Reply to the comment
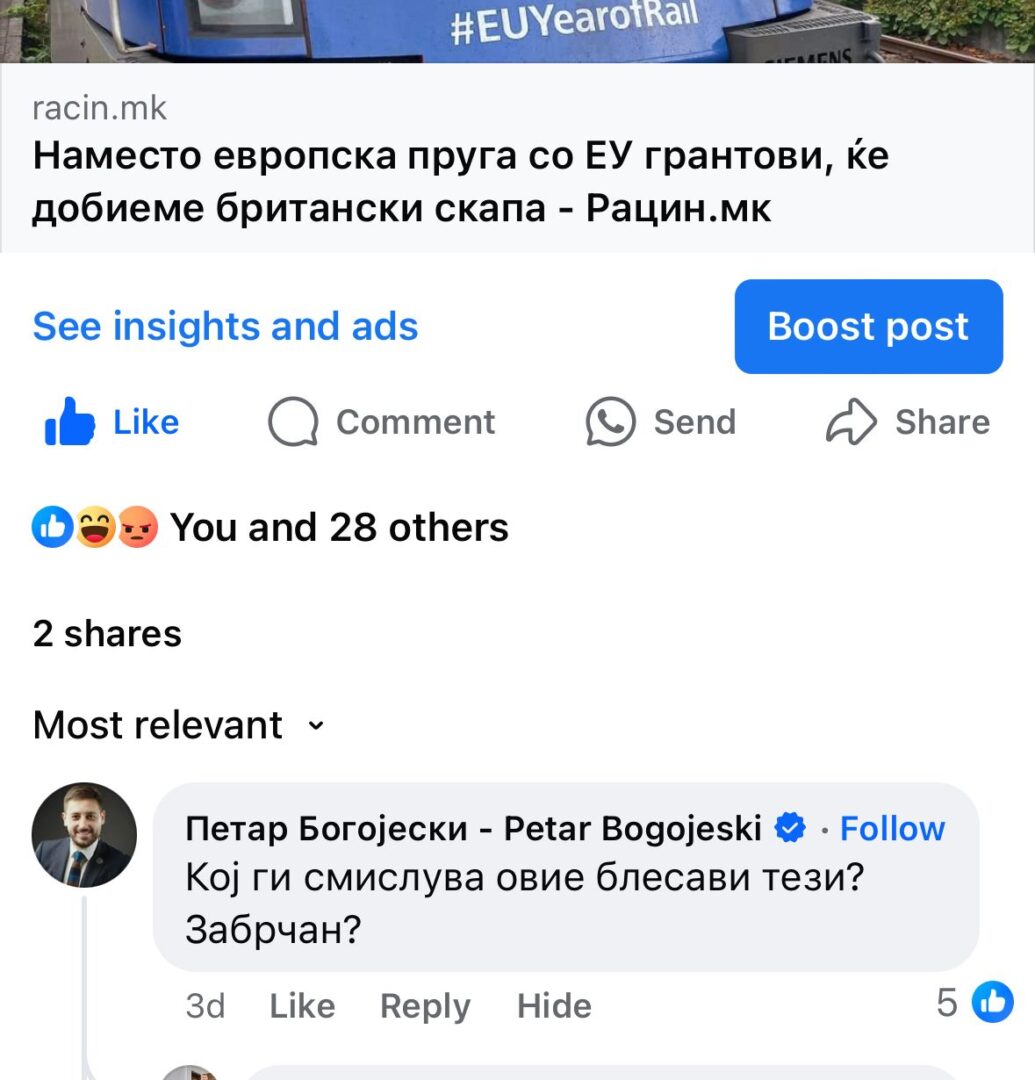1035x1080 pixels. [425, 1006]
